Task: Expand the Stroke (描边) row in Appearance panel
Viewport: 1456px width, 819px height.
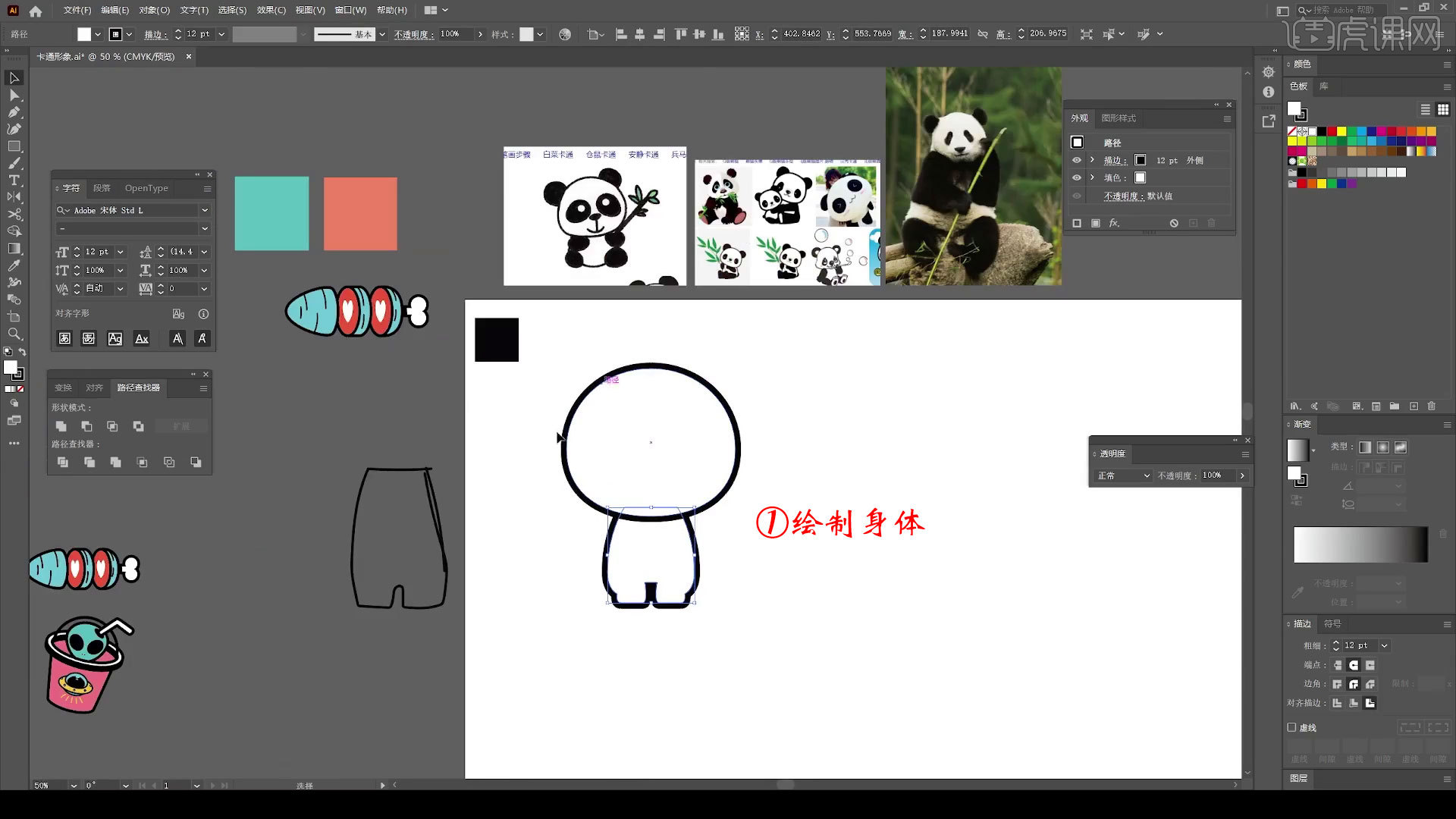Action: [1093, 160]
